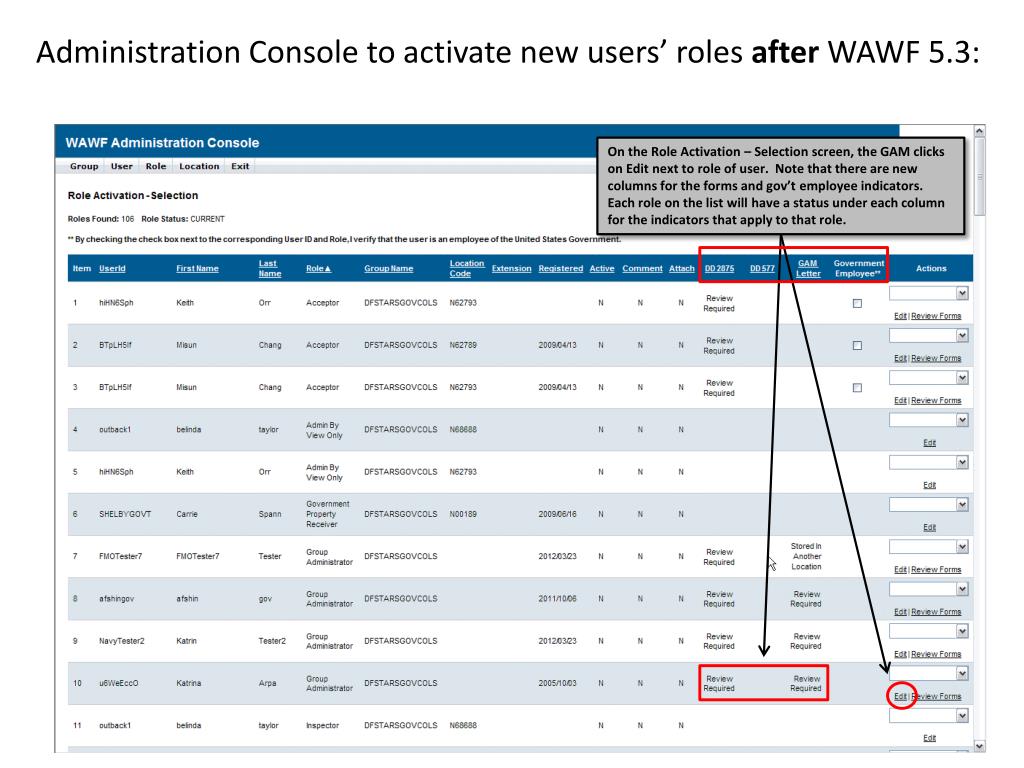Sort by Comment column header
The image size is (1024, 768).
tap(642, 268)
